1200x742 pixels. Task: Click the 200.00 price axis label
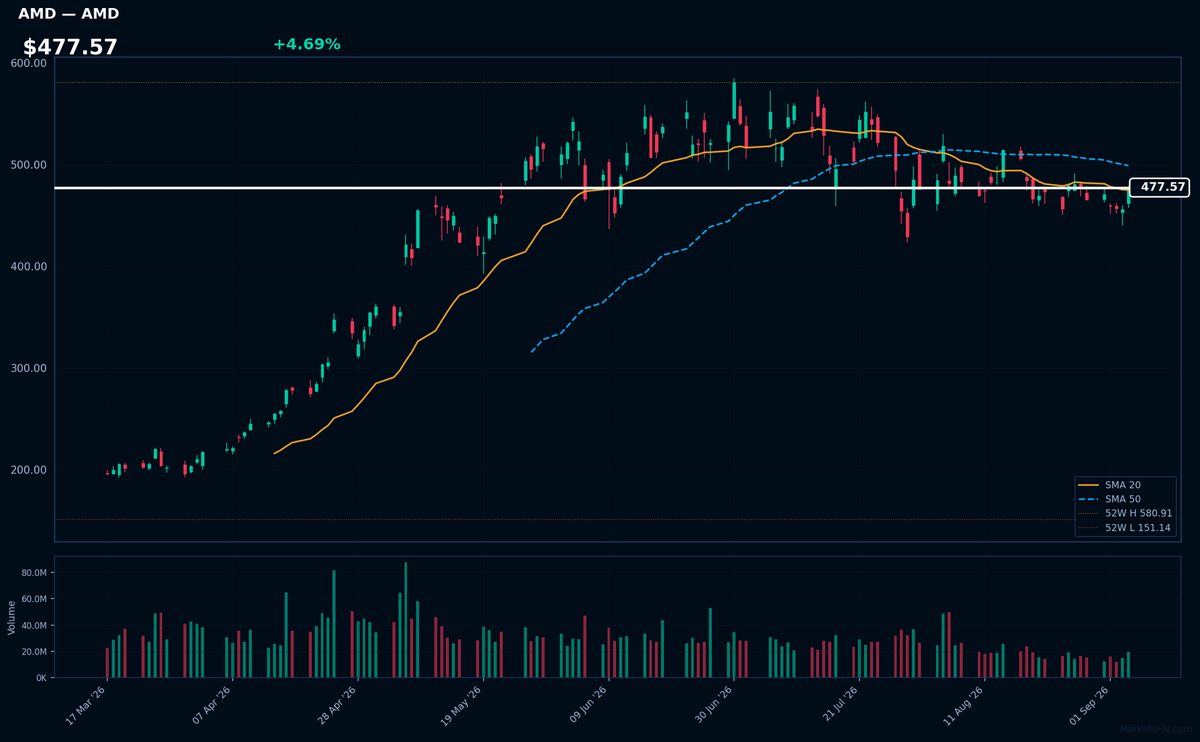click(29, 470)
